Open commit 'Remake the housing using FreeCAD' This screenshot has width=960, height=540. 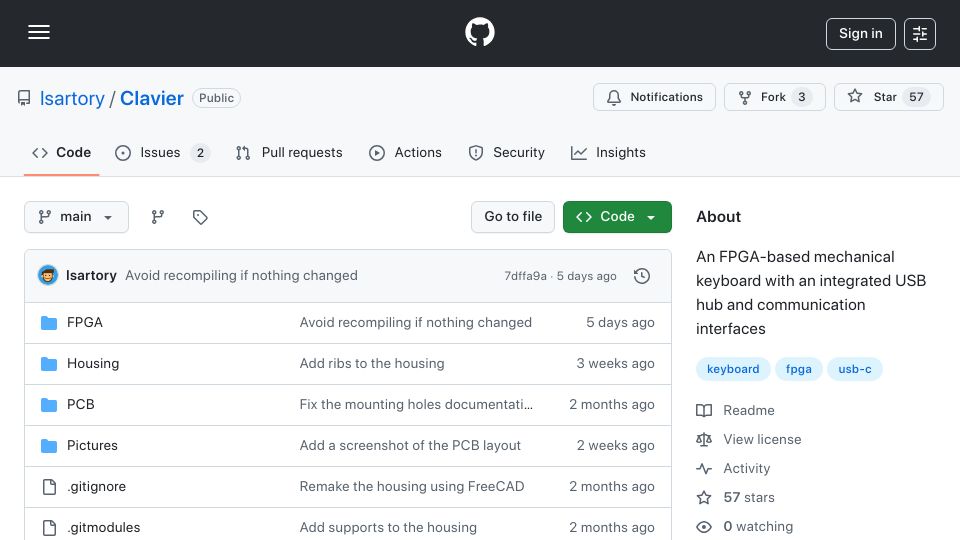(x=412, y=487)
